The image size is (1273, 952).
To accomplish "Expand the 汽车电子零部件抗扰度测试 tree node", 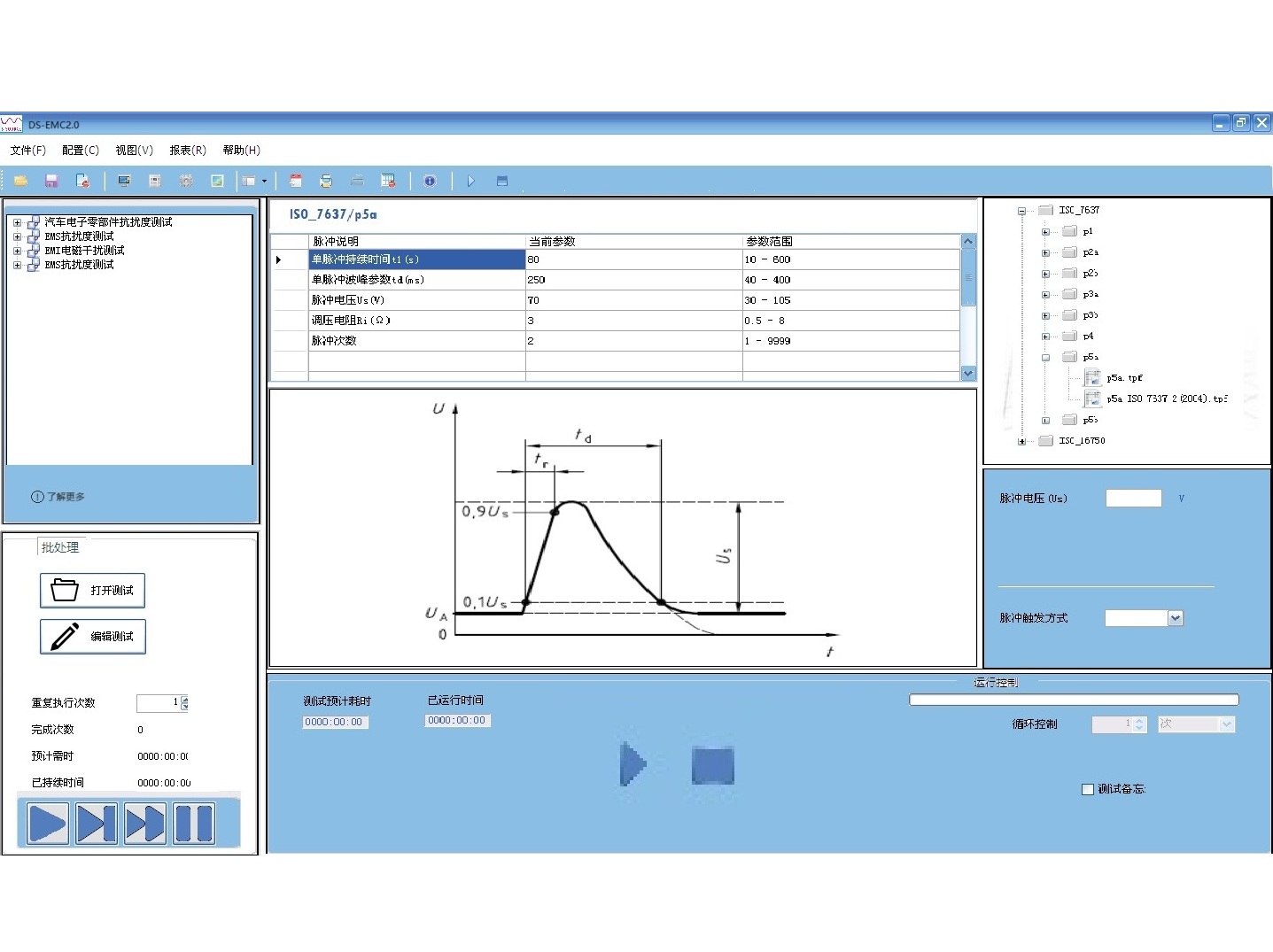I will pos(17,222).
